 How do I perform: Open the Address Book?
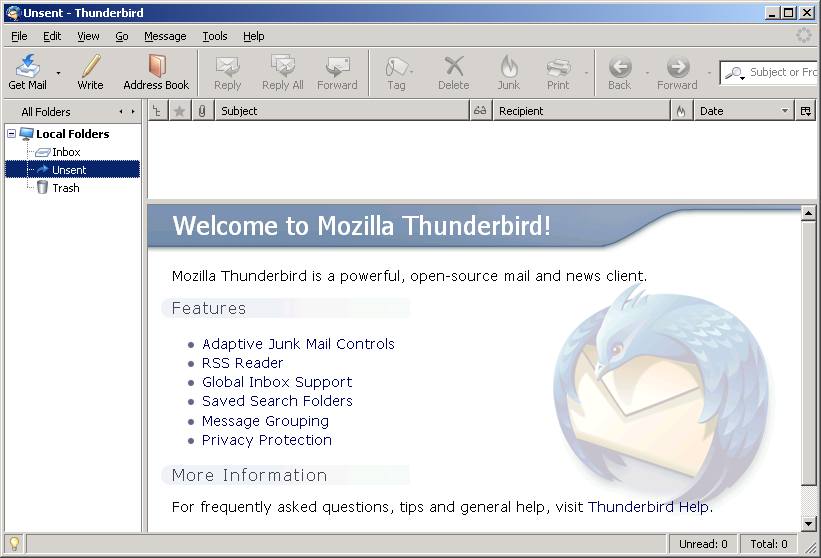pyautogui.click(x=156, y=72)
